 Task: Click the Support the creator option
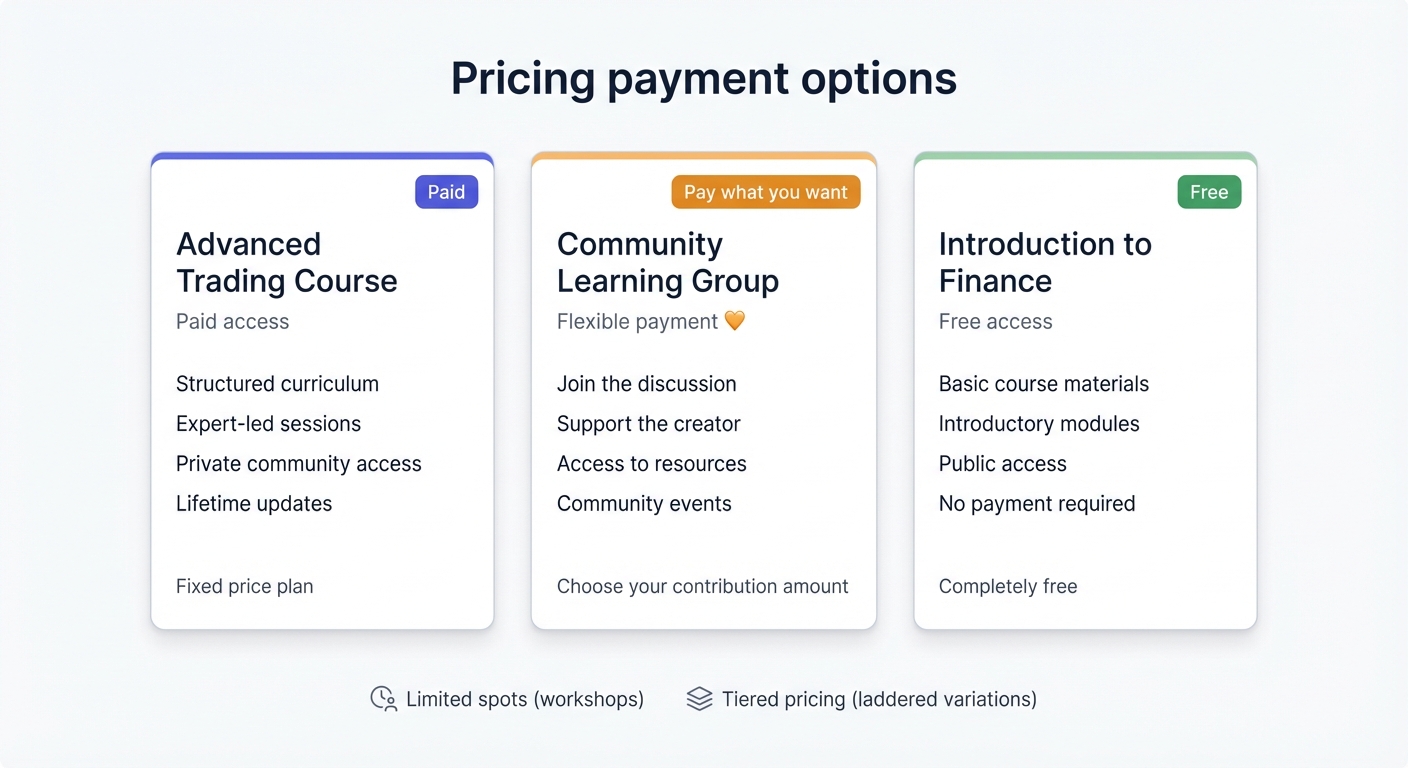648,423
